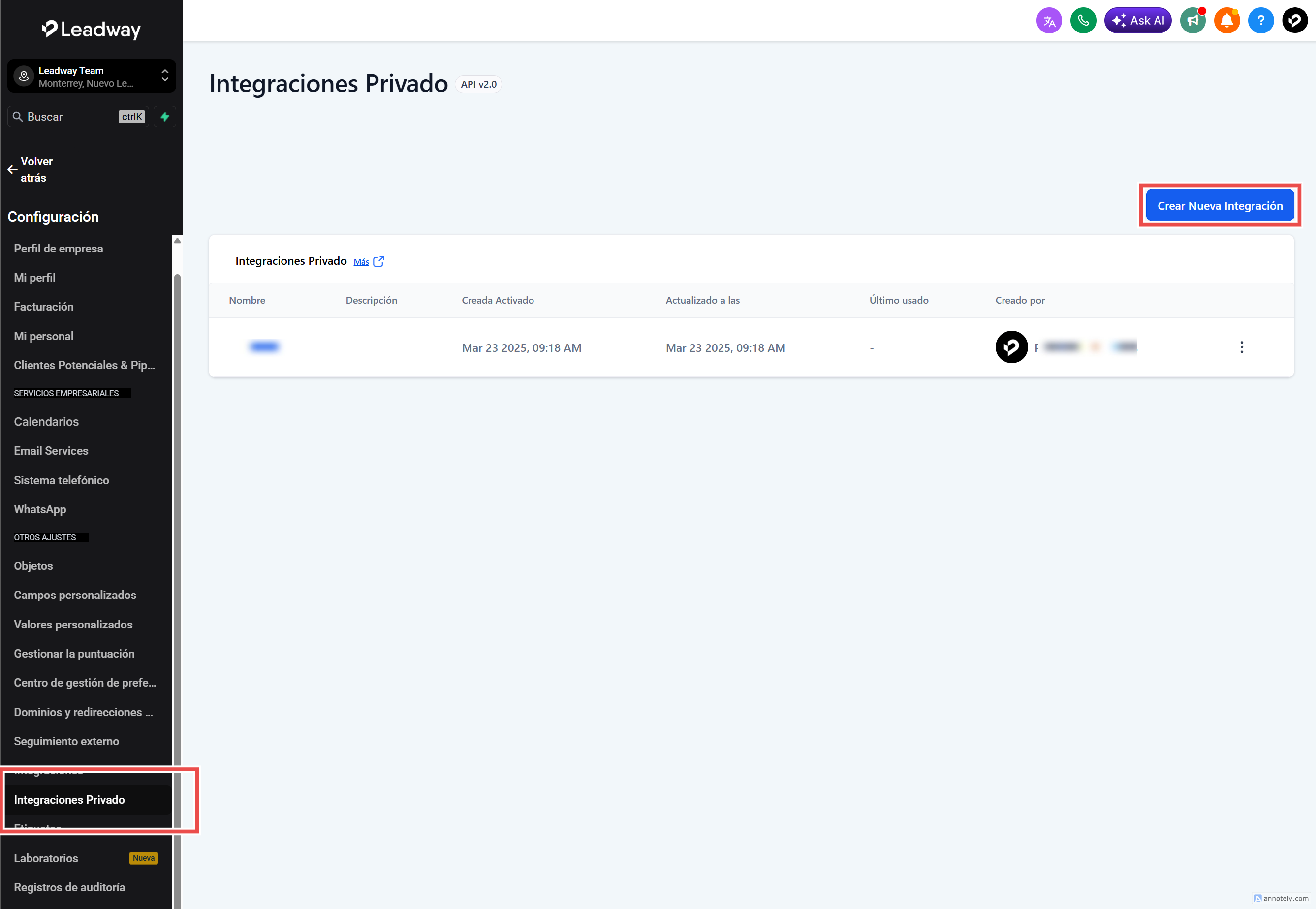Select Email Services in Servicios Empresariales
The height and width of the screenshot is (909, 1316).
51,450
